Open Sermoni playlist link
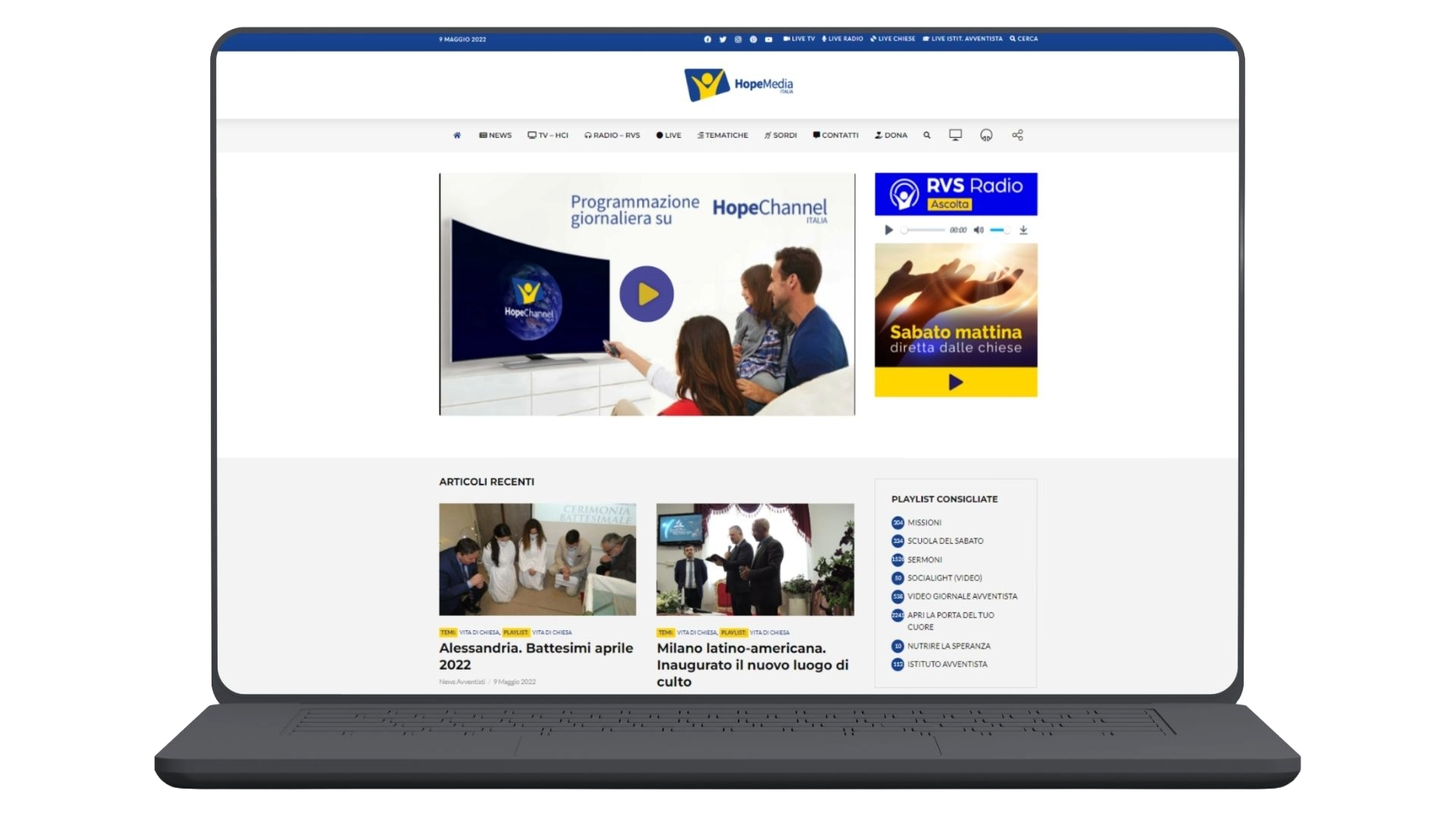The width and height of the screenshot is (1456, 819). pyautogui.click(x=924, y=560)
